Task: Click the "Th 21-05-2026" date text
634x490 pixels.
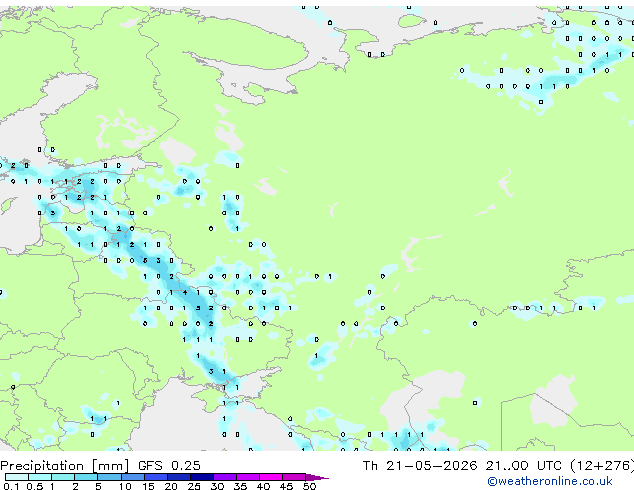Action: pos(420,466)
